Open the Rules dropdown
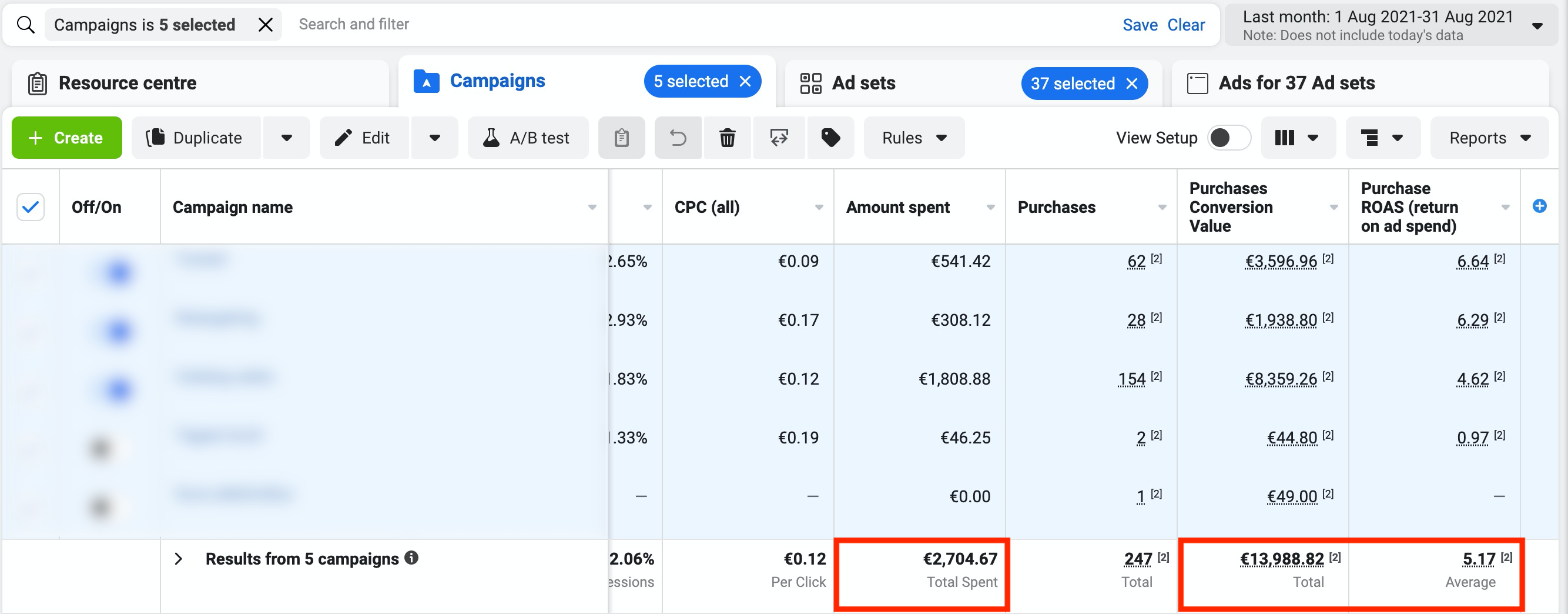This screenshot has width=1568, height=614. click(914, 138)
